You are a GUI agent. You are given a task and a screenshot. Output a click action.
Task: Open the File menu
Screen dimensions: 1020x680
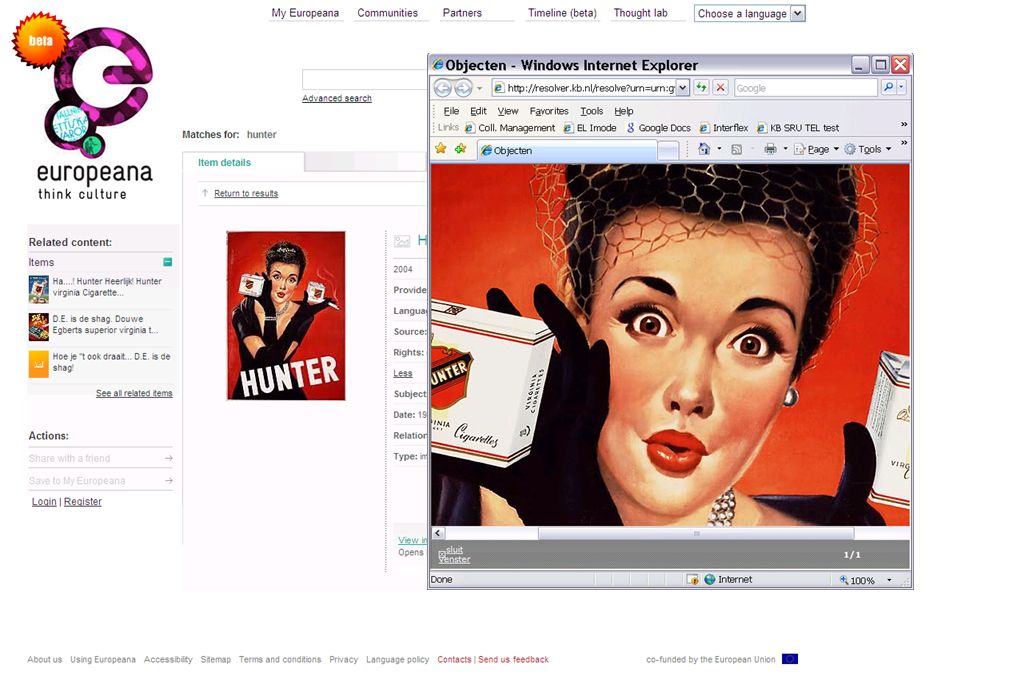[x=451, y=111]
